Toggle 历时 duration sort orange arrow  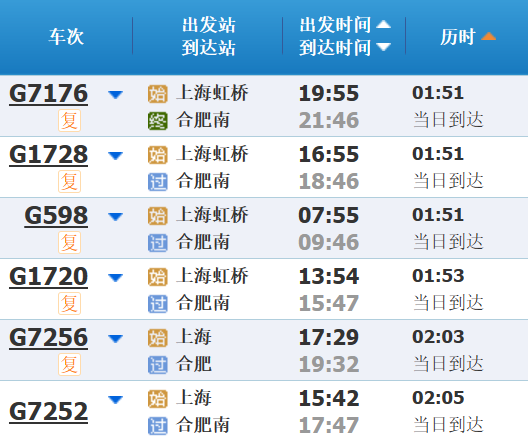click(488, 36)
